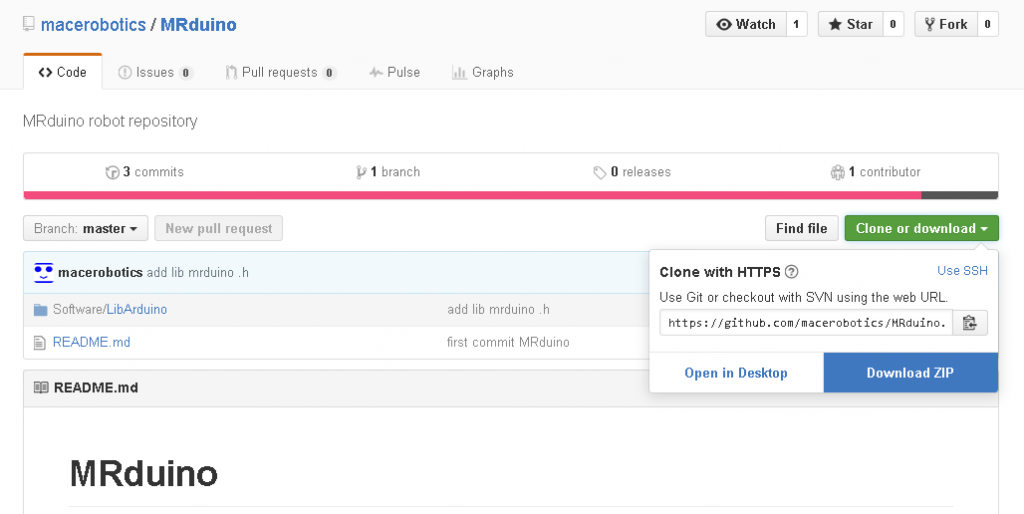Copy clone URL with clipboard icon
The image size is (1024, 514).
click(969, 323)
